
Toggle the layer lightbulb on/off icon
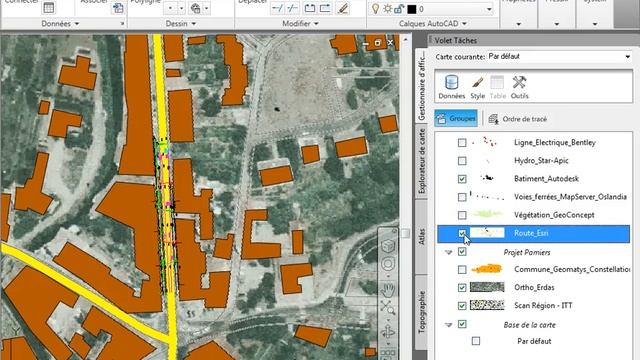pos(376,9)
